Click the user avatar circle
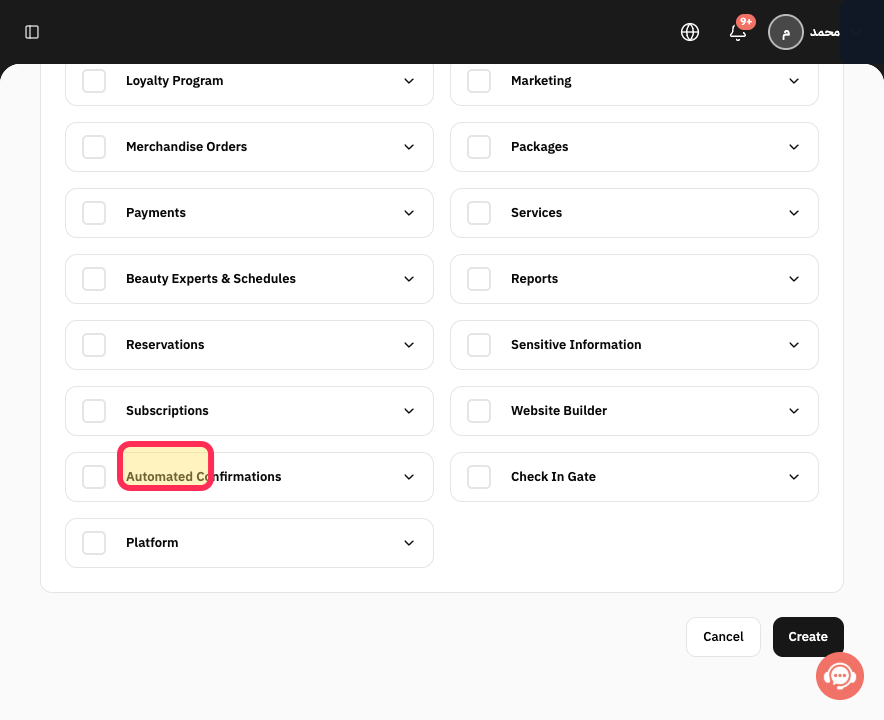884x720 pixels. point(785,32)
